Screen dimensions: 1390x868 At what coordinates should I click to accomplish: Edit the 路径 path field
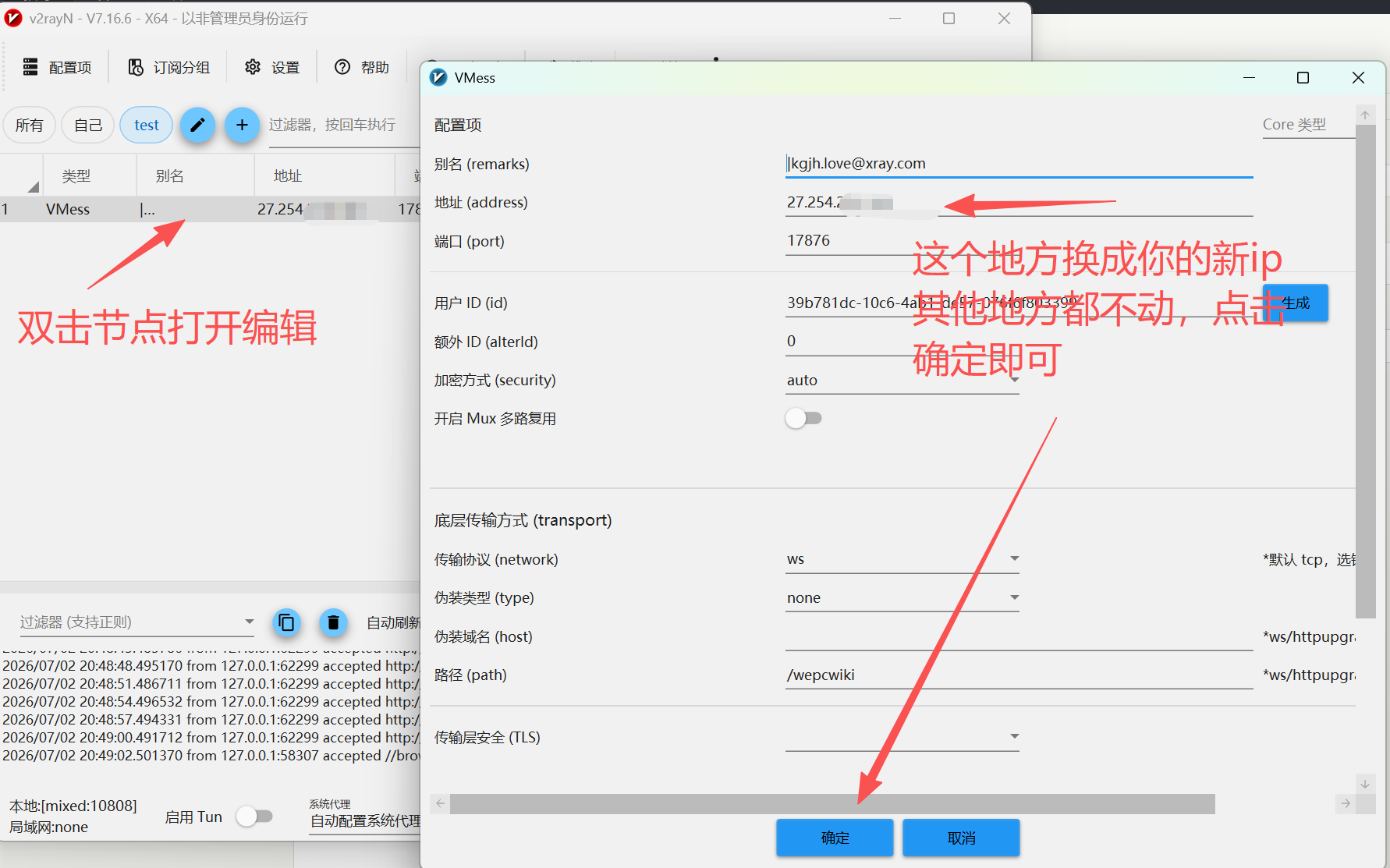pyautogui.click(x=1019, y=675)
